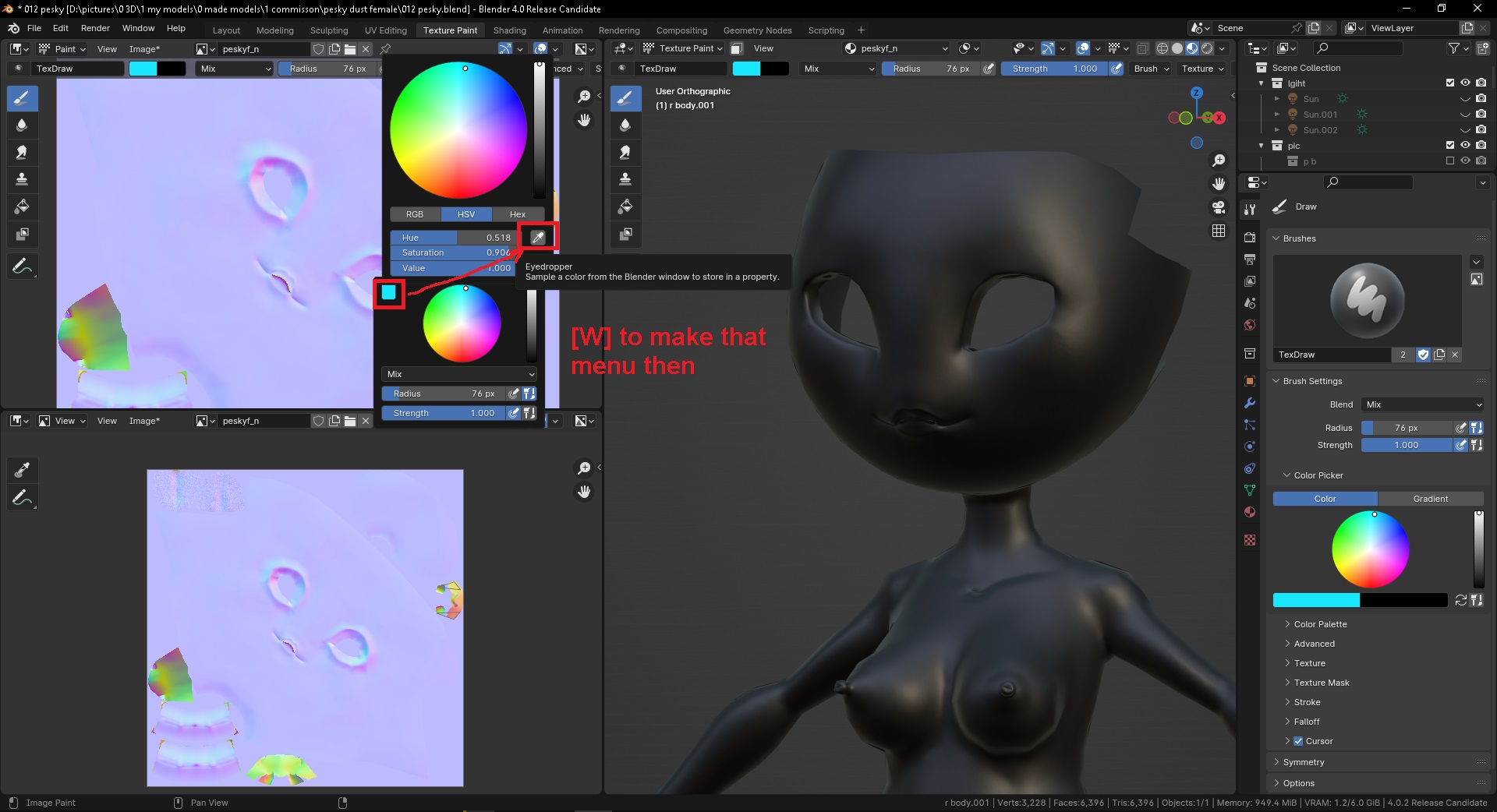Click the RGB button in color popup
Image resolution: width=1497 pixels, height=812 pixels.
click(415, 214)
